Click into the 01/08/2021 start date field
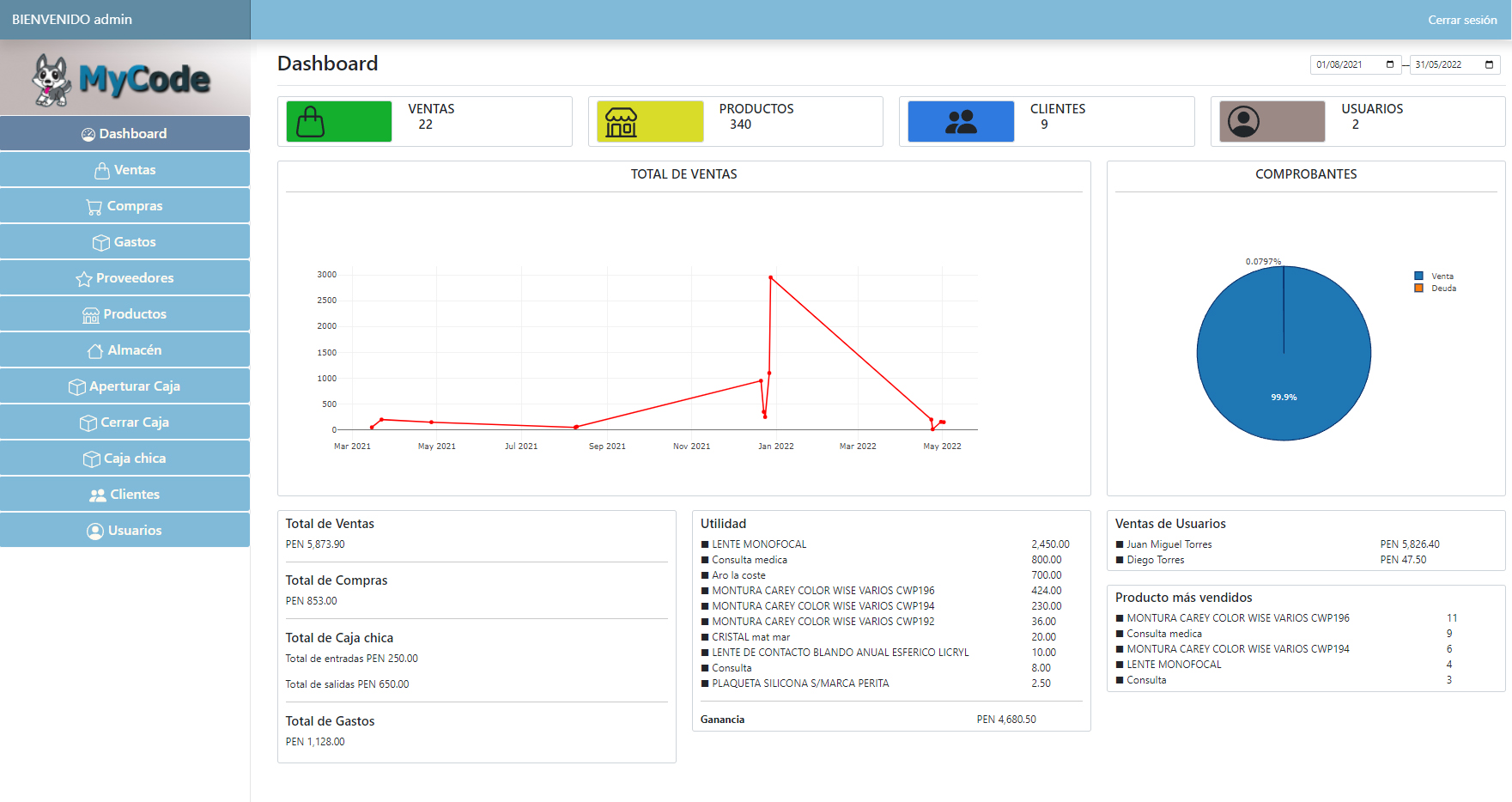This screenshot has height=802, width=1512. click(x=1344, y=65)
